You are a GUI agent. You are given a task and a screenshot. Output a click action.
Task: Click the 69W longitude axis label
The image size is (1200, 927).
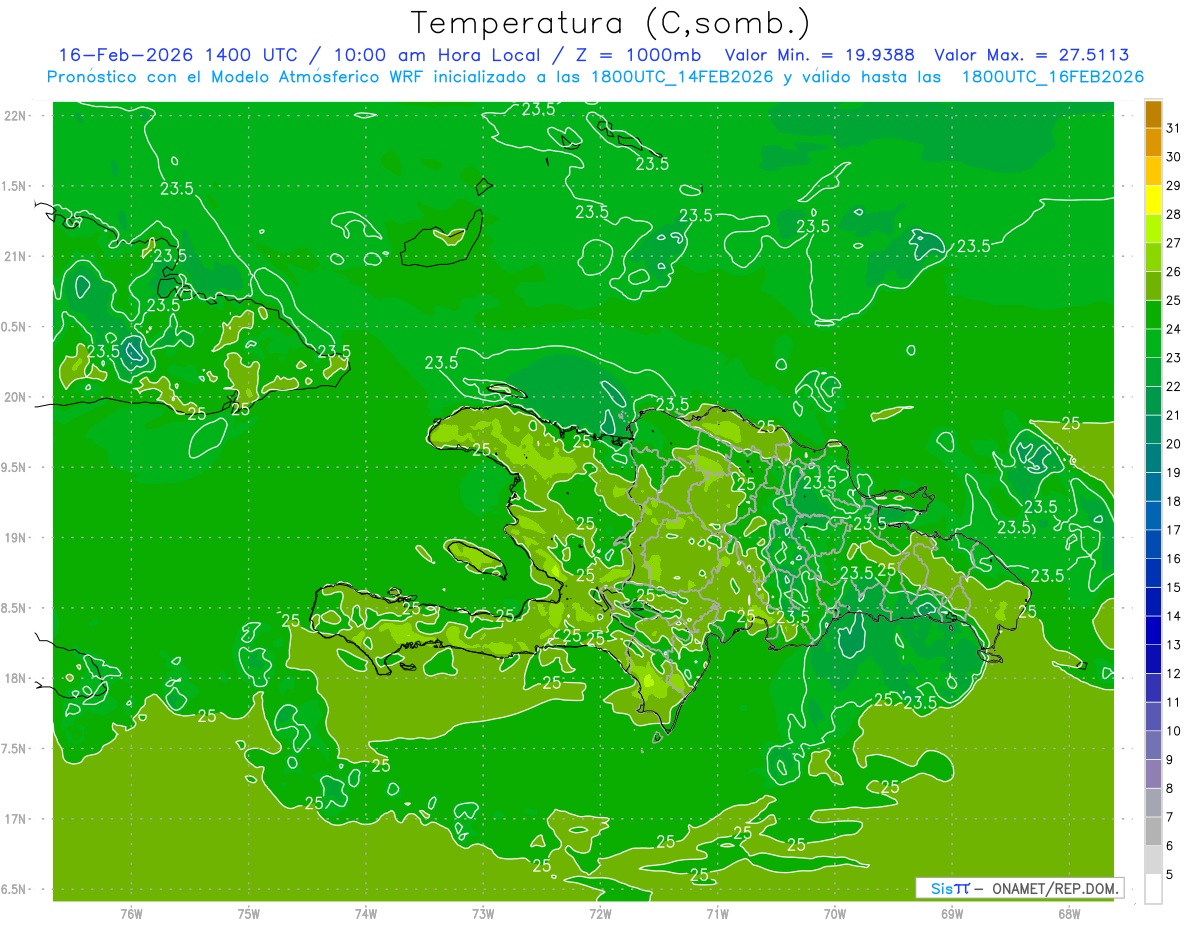point(952,914)
